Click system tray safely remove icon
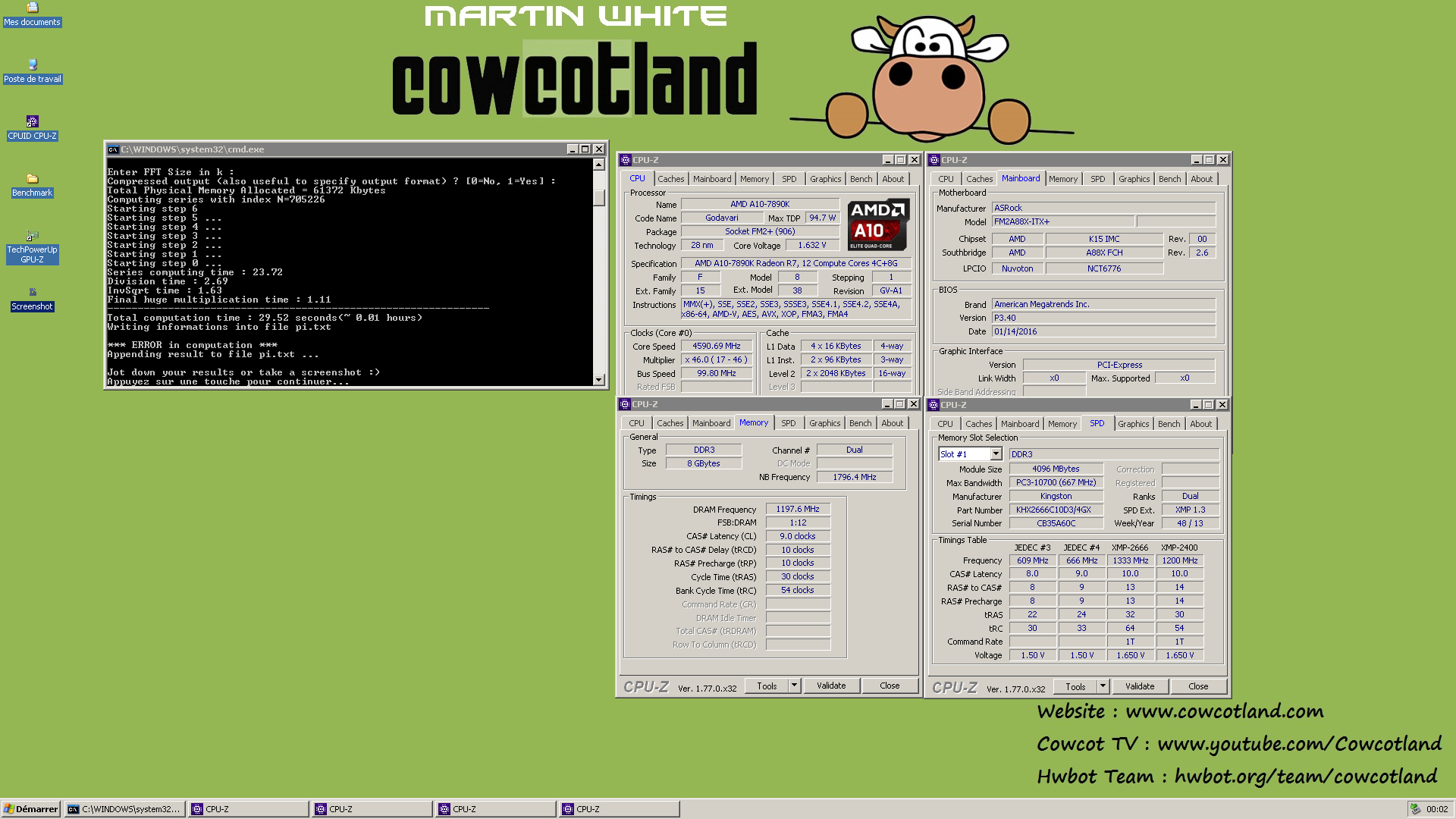The height and width of the screenshot is (819, 1456). point(1415,809)
